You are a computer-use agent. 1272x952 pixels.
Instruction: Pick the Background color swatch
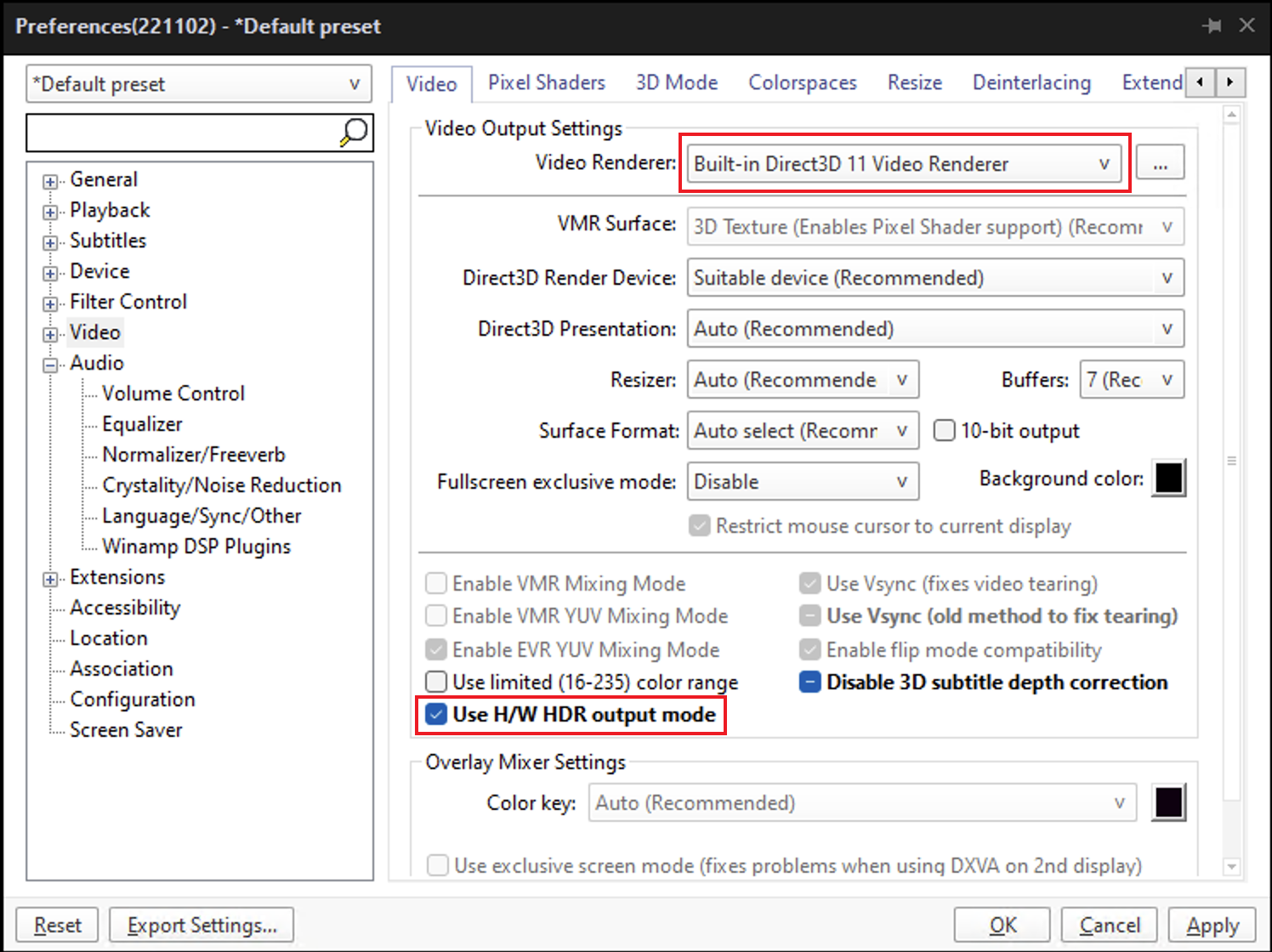(1168, 479)
